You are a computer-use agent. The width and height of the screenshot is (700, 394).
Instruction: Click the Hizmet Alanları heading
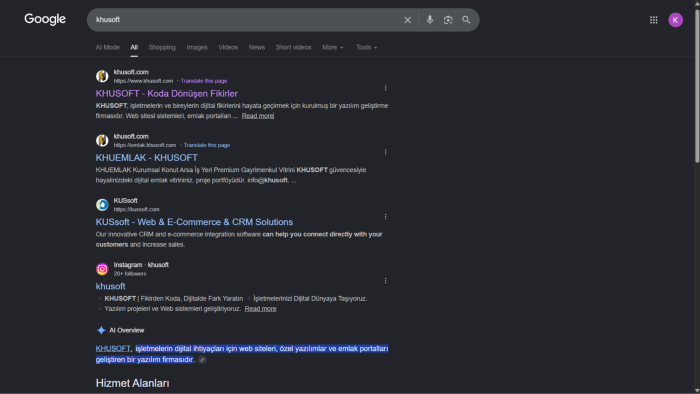[133, 383]
